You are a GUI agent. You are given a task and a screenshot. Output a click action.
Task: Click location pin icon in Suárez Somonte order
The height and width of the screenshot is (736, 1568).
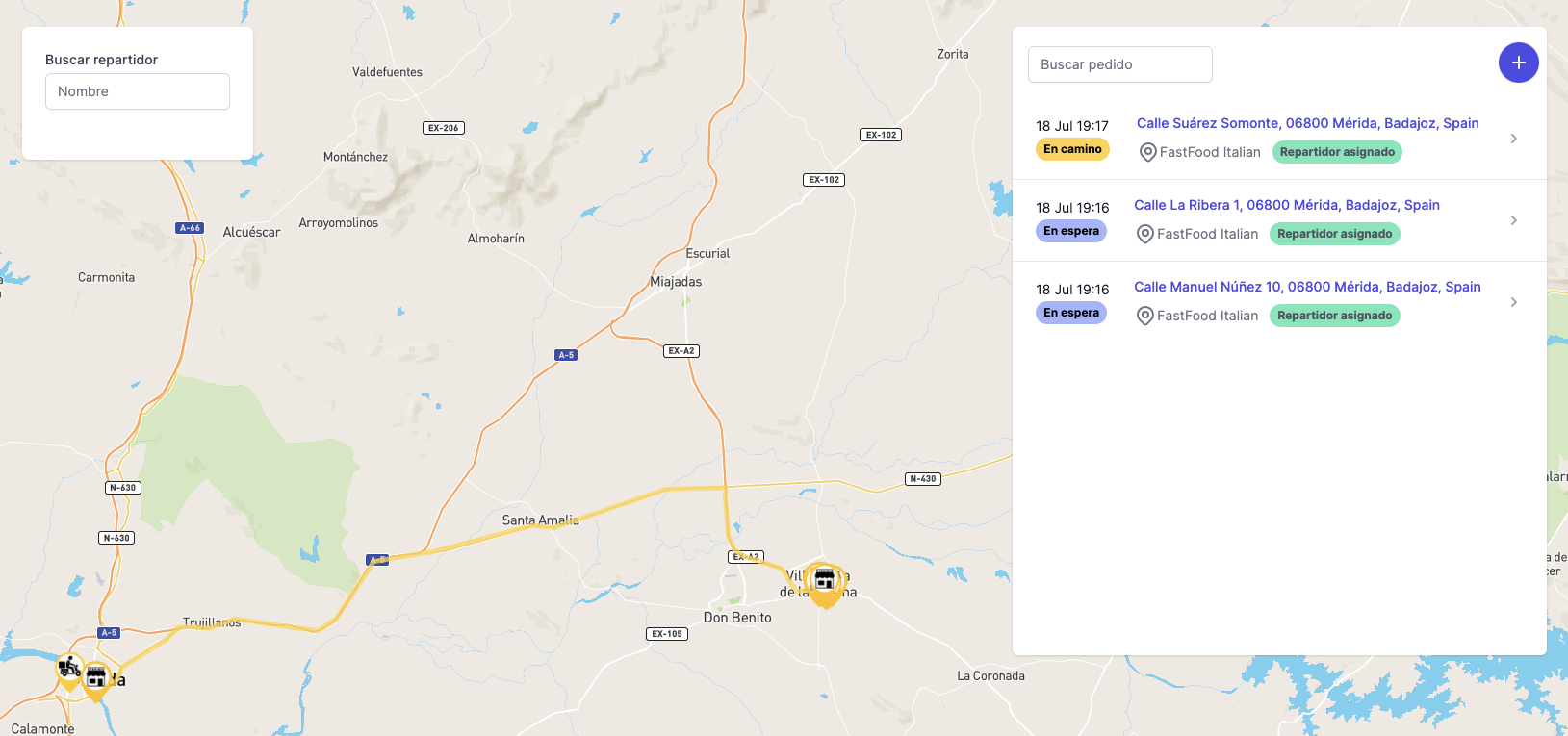[1147, 152]
